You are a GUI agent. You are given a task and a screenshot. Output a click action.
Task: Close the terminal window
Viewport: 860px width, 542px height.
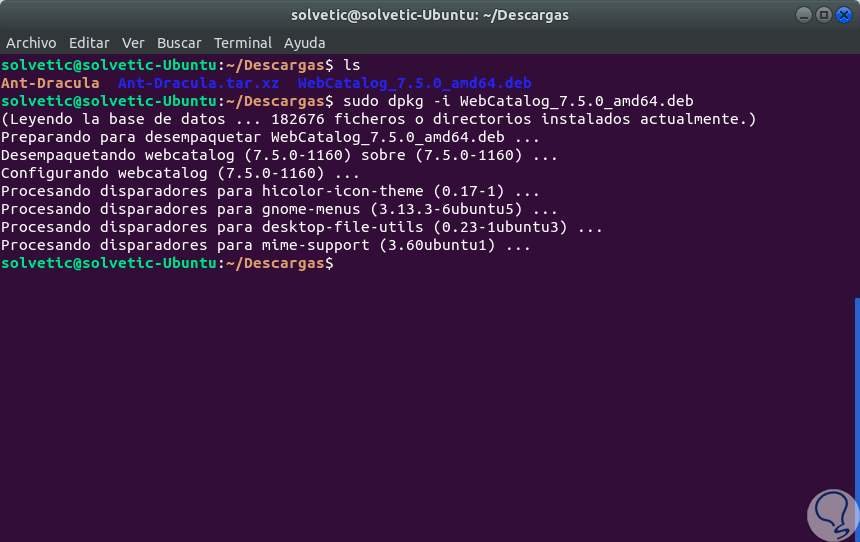[x=842, y=15]
